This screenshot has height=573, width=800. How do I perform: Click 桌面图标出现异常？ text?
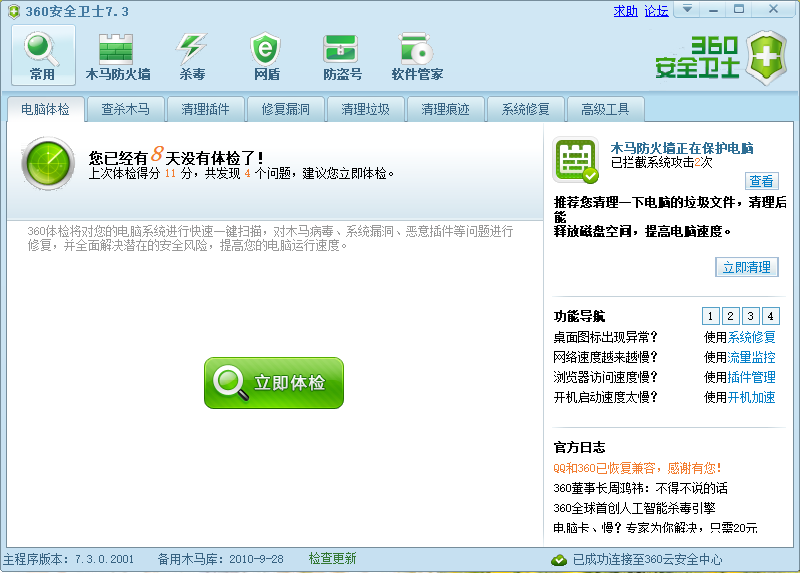[606, 337]
